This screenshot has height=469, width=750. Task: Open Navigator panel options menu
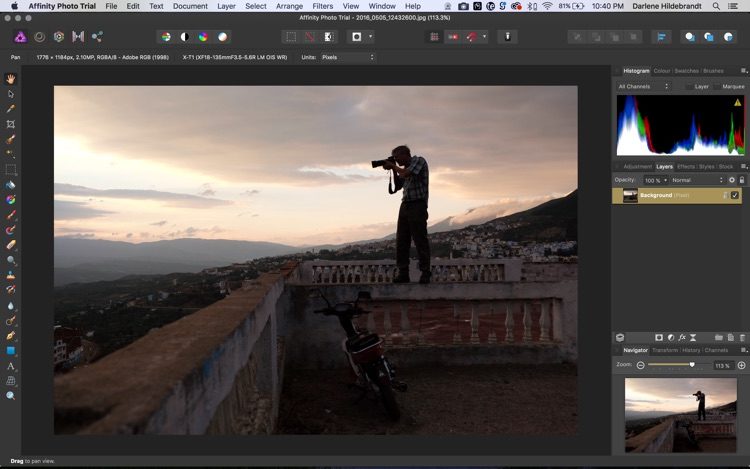743,350
